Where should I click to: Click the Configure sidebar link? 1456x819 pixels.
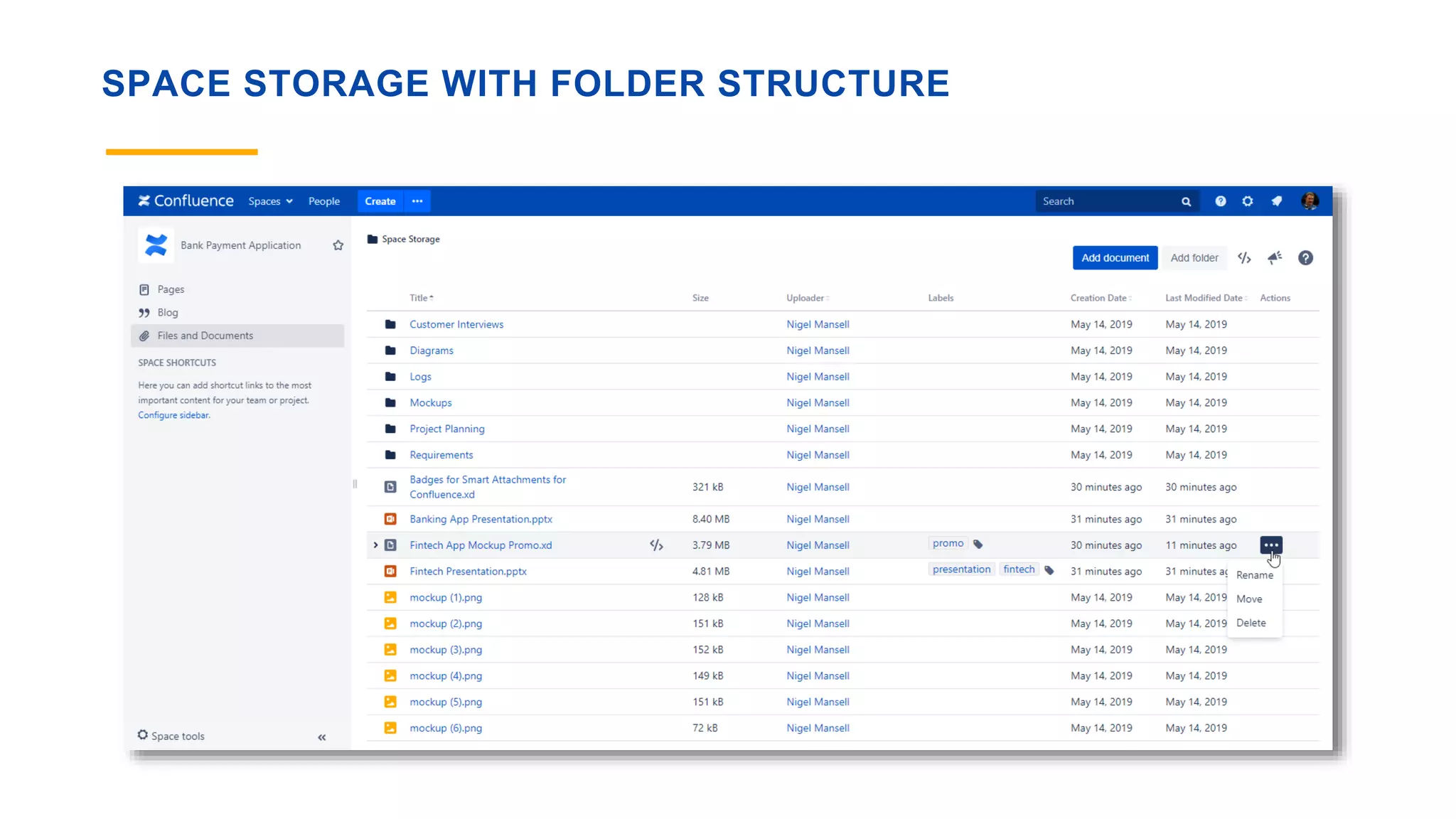[174, 415]
